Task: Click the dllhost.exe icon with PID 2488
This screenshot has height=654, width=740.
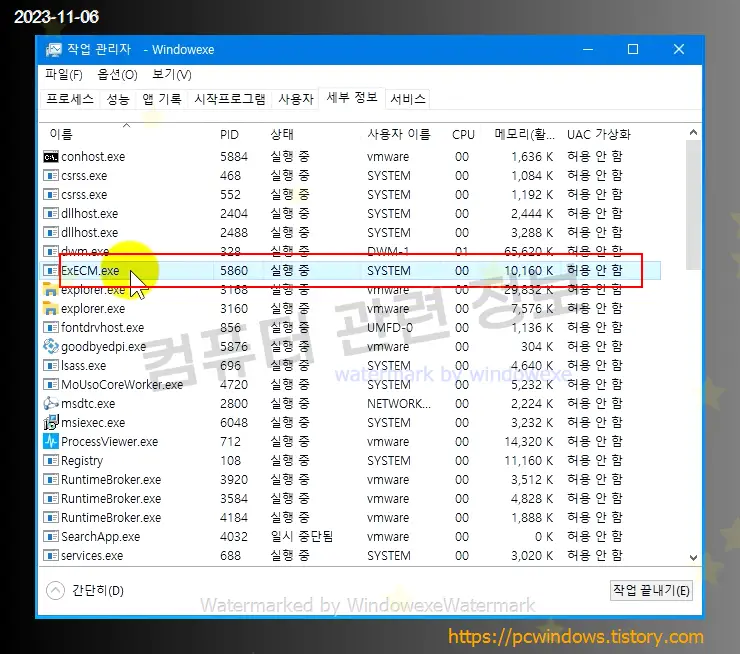Action: 50,233
